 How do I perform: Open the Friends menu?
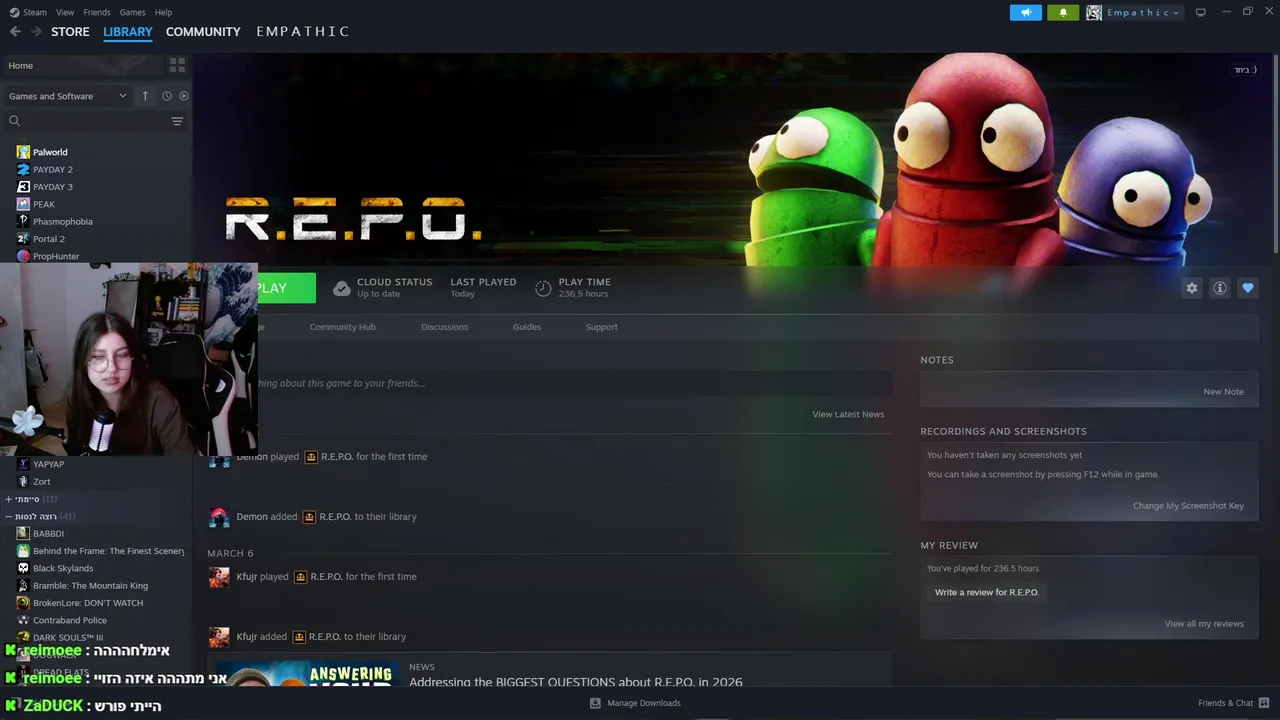click(97, 12)
